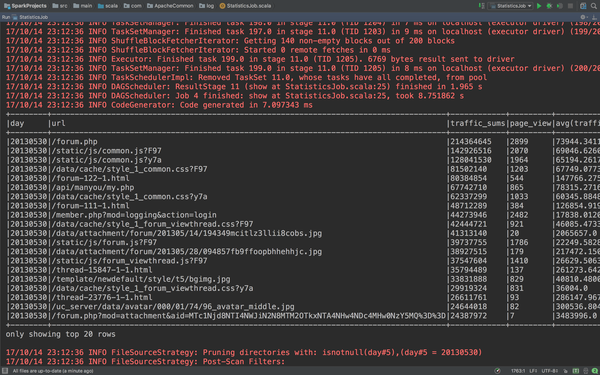Viewport: 600px width, 375px height.
Task: Click the /forum.php url cell
Action: click(74, 142)
